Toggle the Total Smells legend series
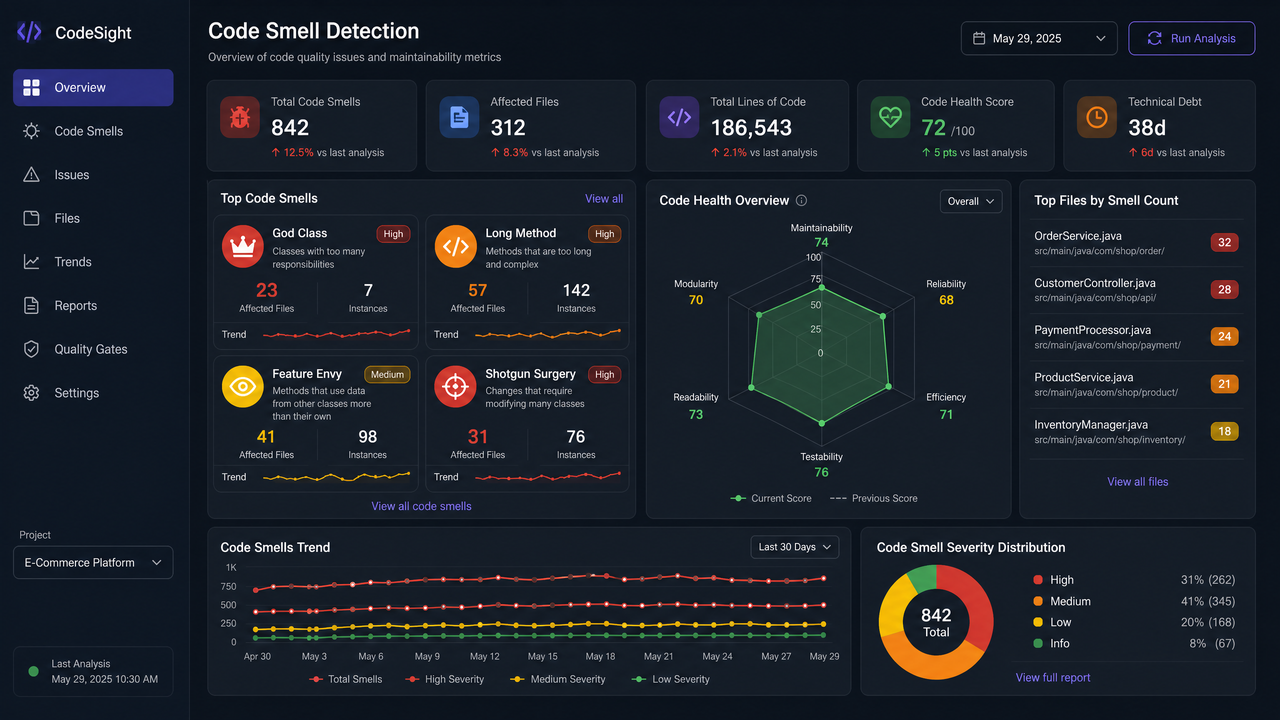 [346, 679]
